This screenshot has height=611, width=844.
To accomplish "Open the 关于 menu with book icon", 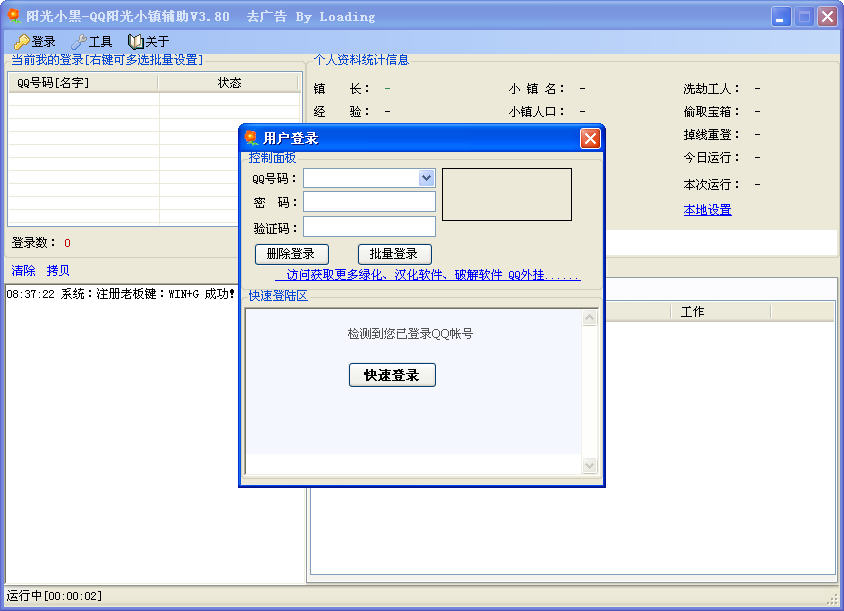I will point(149,41).
